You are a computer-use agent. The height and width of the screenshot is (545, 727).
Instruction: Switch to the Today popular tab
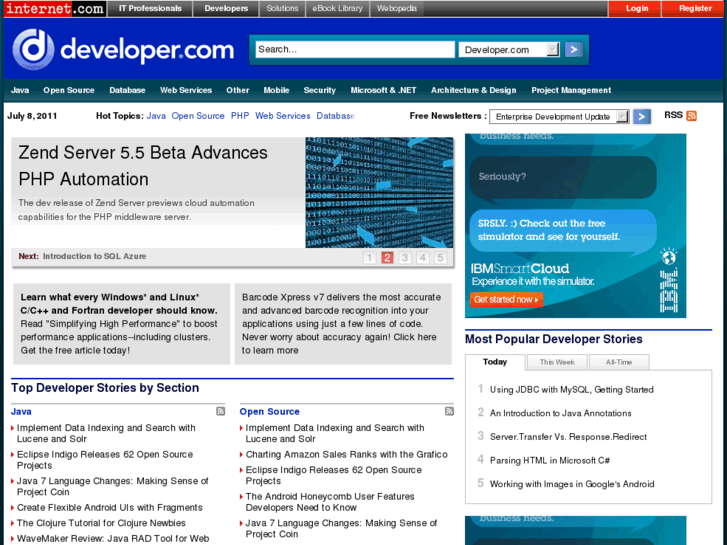click(x=495, y=362)
